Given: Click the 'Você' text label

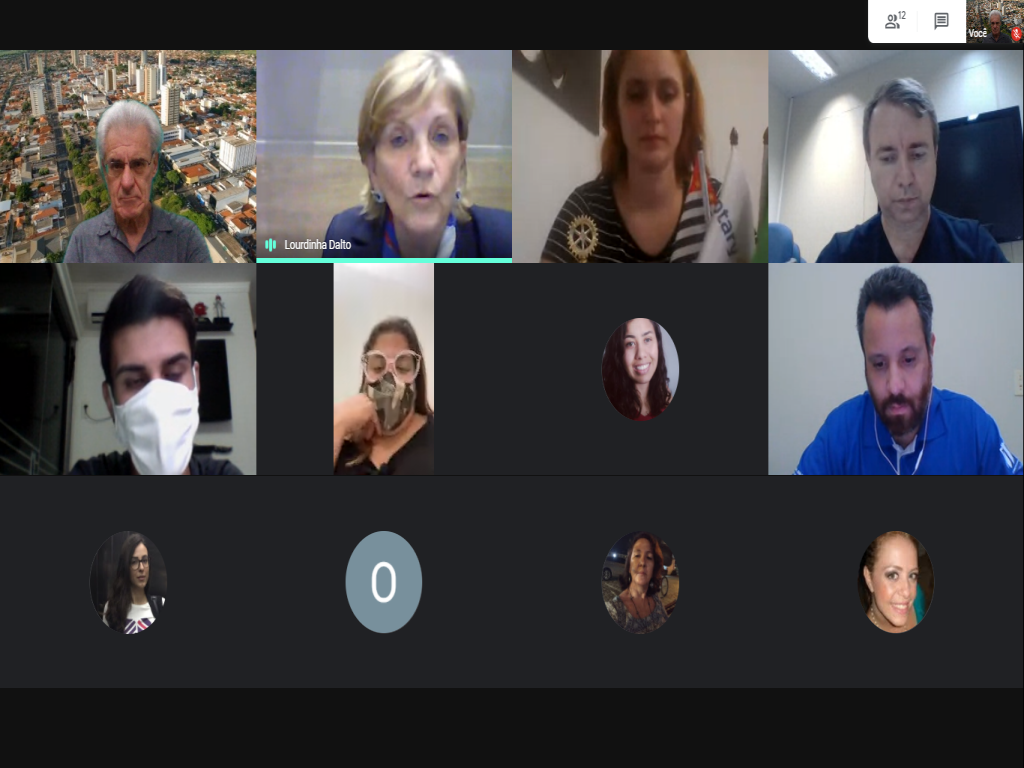Looking at the screenshot, I should 978,33.
